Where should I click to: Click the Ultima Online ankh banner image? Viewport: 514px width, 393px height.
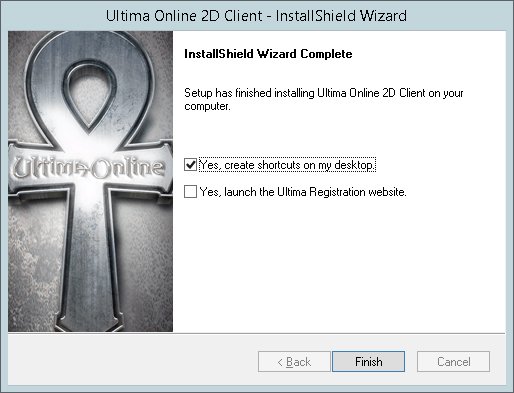click(x=90, y=181)
